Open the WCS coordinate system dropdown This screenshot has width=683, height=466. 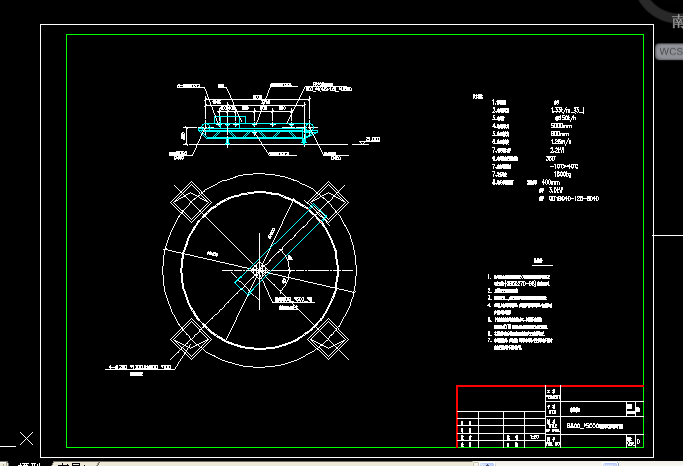pos(670,51)
